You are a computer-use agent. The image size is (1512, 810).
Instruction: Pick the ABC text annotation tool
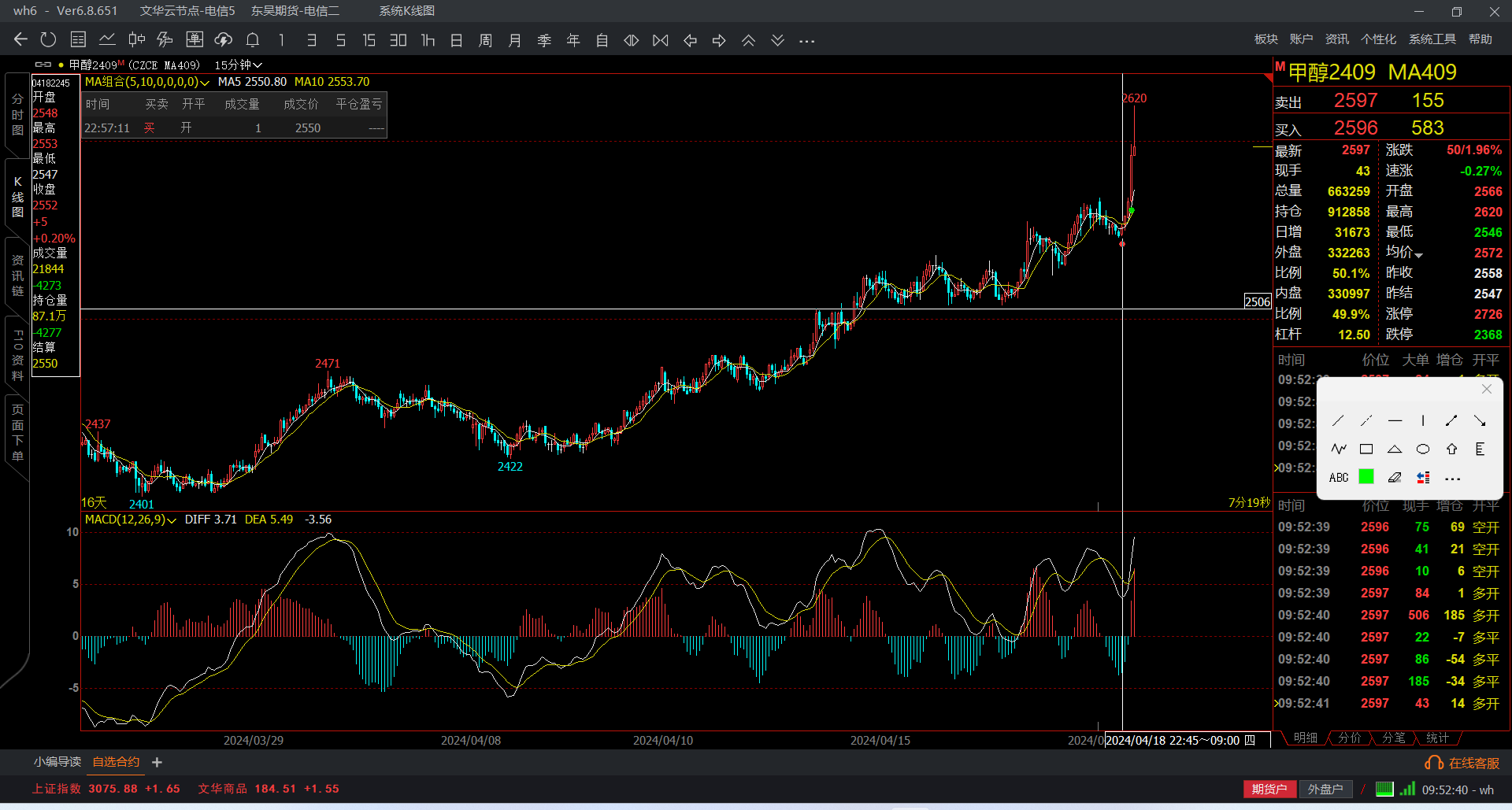pyautogui.click(x=1338, y=478)
